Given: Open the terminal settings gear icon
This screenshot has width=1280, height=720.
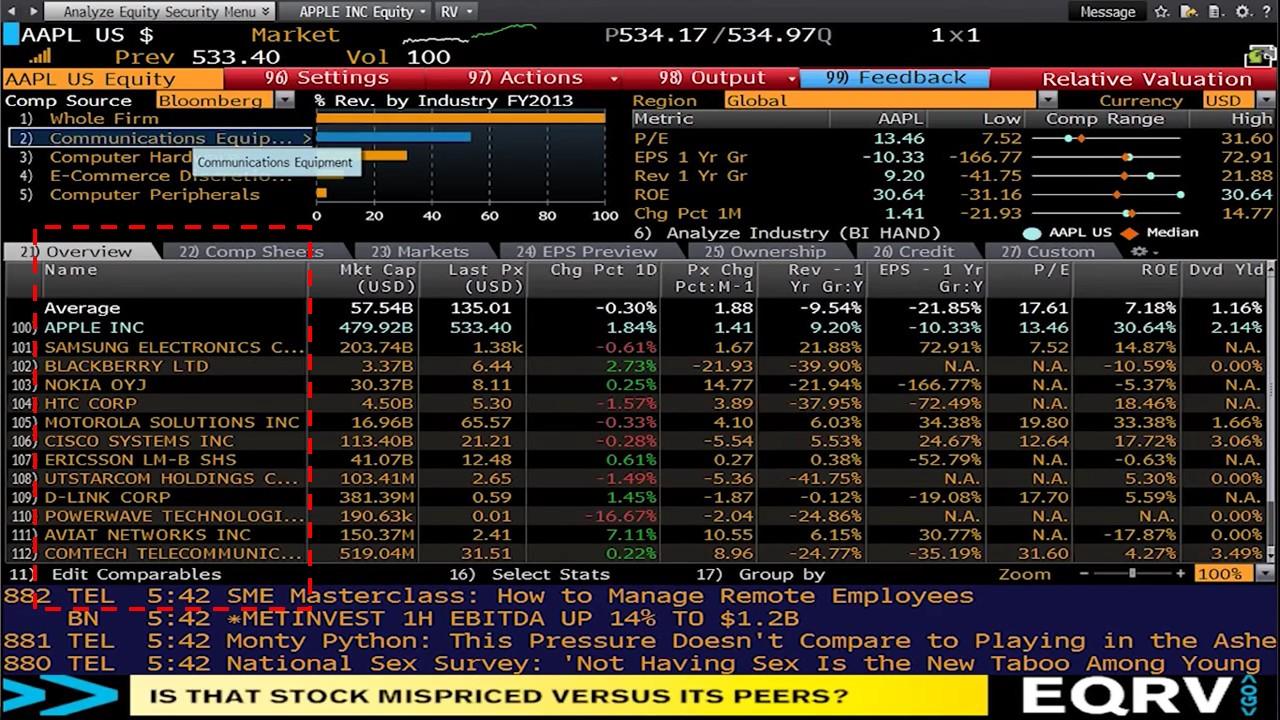Looking at the screenshot, I should coord(1242,12).
